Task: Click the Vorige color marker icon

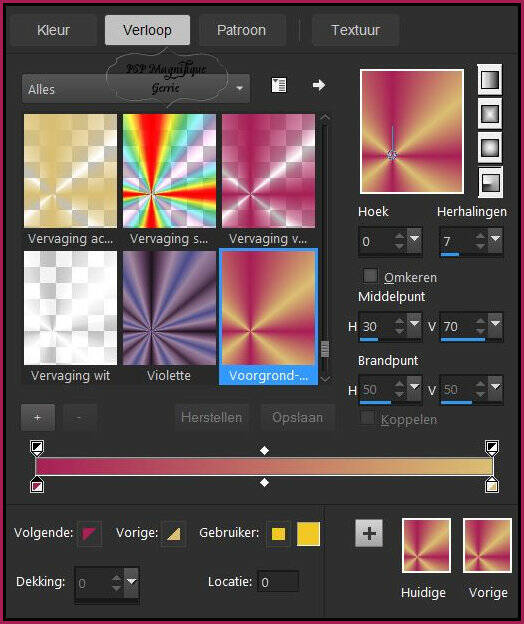Action: coord(174,534)
